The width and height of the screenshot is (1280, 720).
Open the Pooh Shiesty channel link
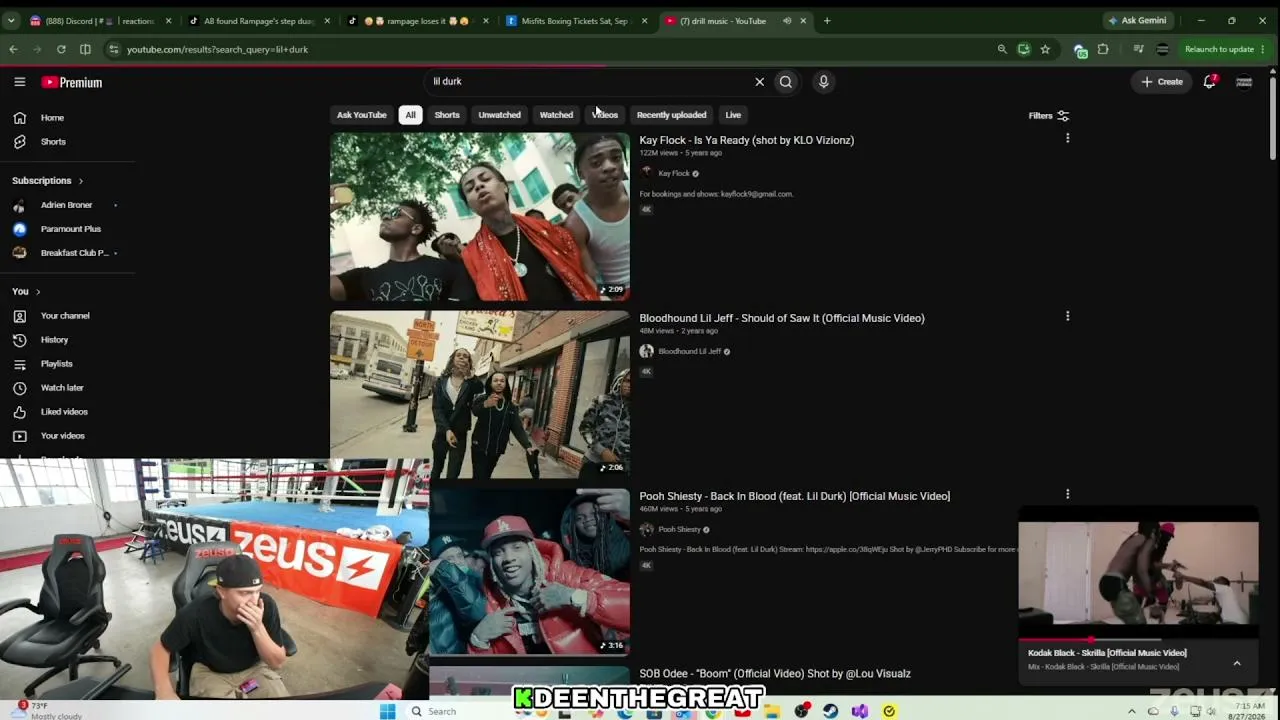click(679, 530)
